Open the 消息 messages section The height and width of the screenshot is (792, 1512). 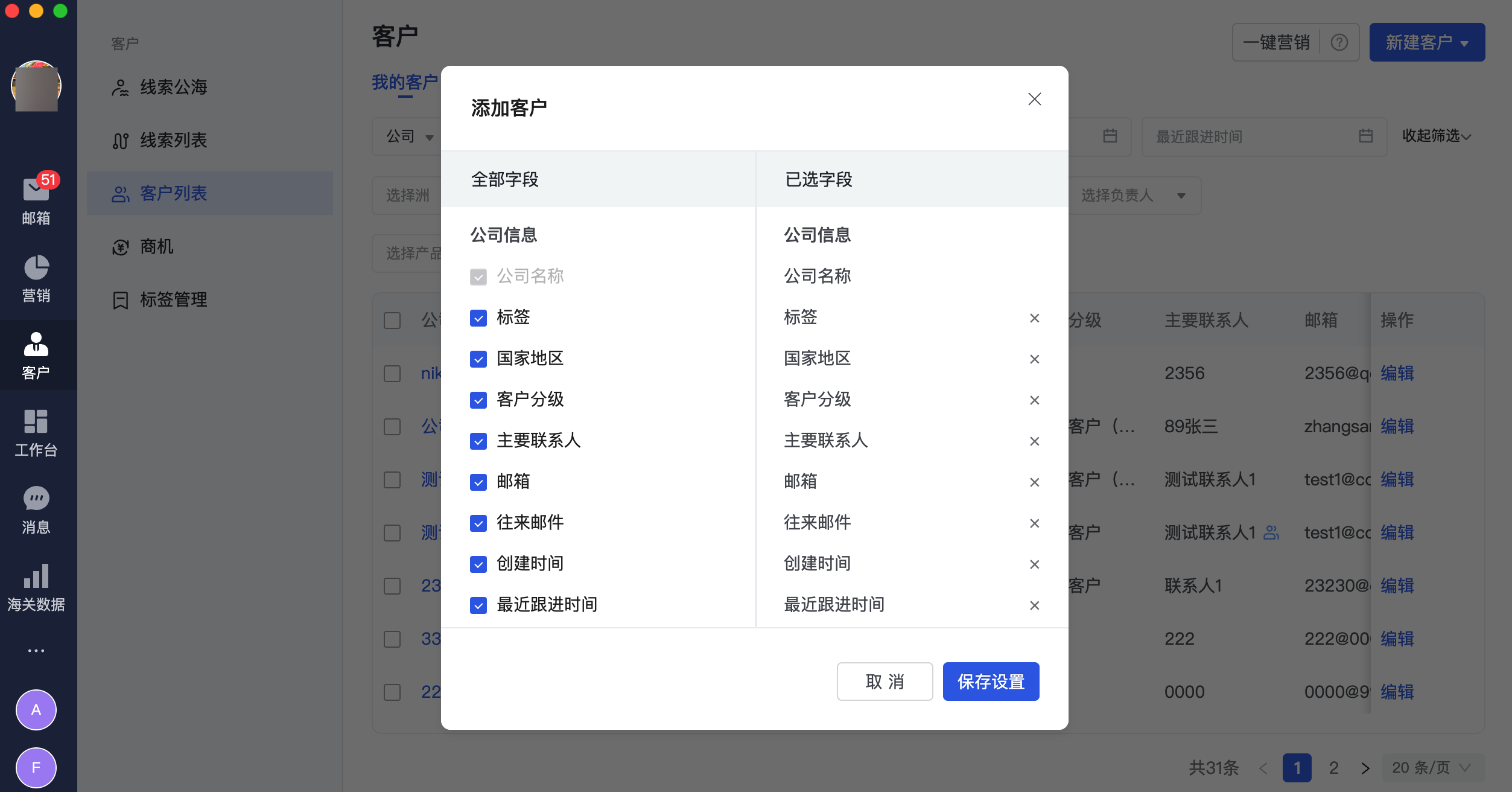[36, 509]
